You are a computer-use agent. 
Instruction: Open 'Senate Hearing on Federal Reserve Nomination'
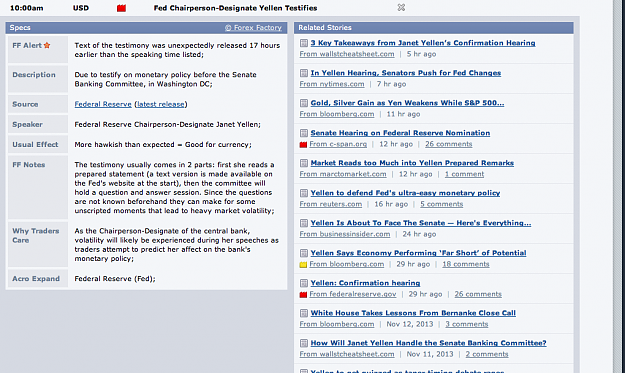tap(400, 133)
